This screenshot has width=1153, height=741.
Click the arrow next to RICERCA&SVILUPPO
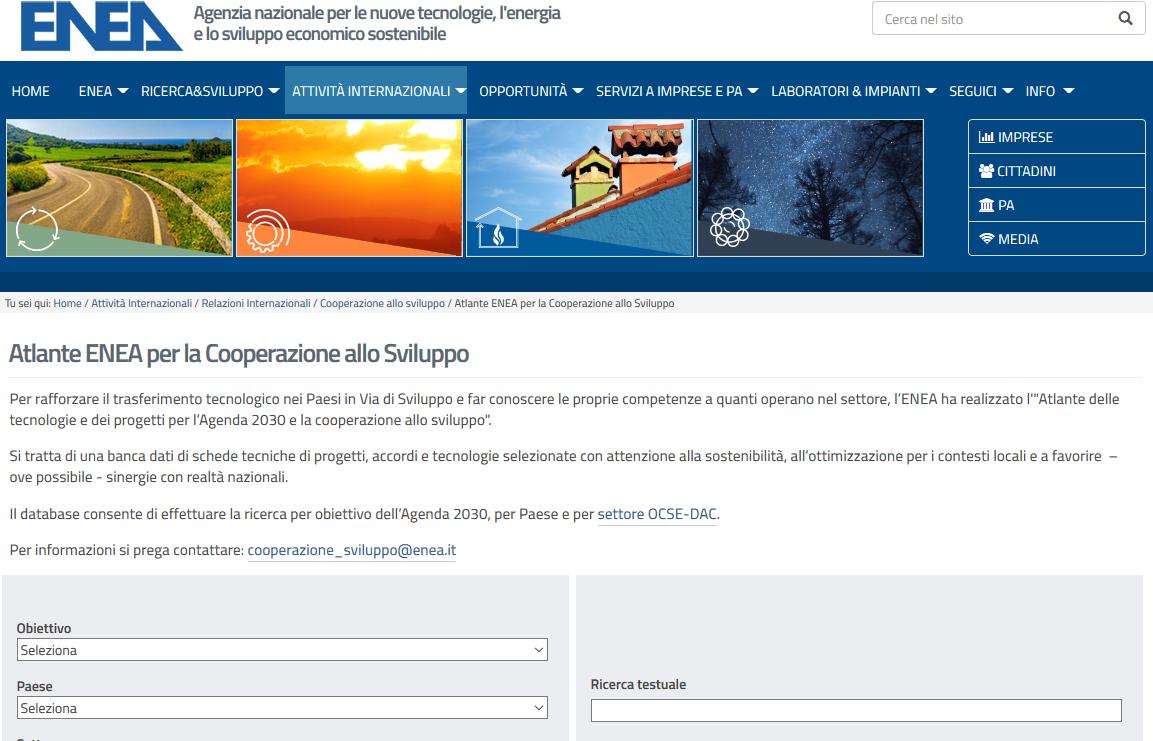tap(274, 91)
